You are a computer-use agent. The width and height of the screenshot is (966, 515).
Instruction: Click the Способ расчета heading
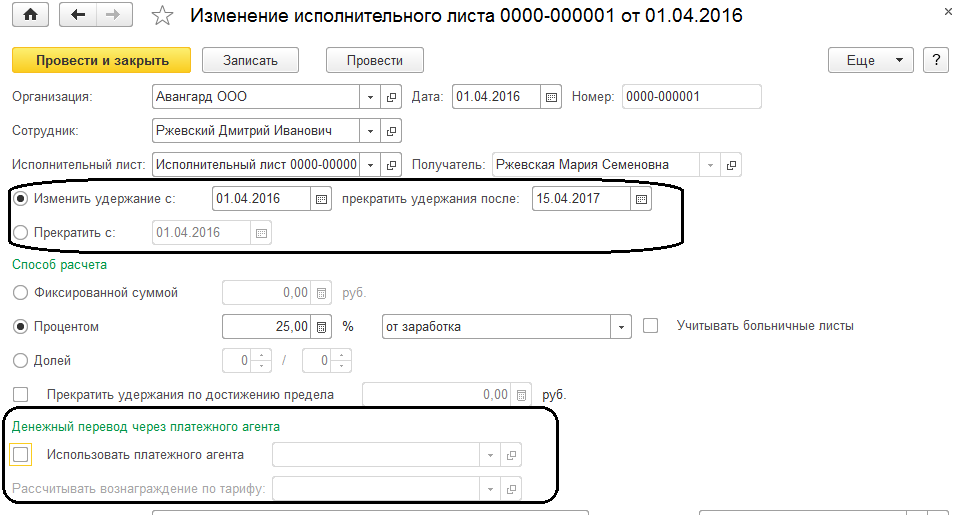pyautogui.click(x=60, y=265)
